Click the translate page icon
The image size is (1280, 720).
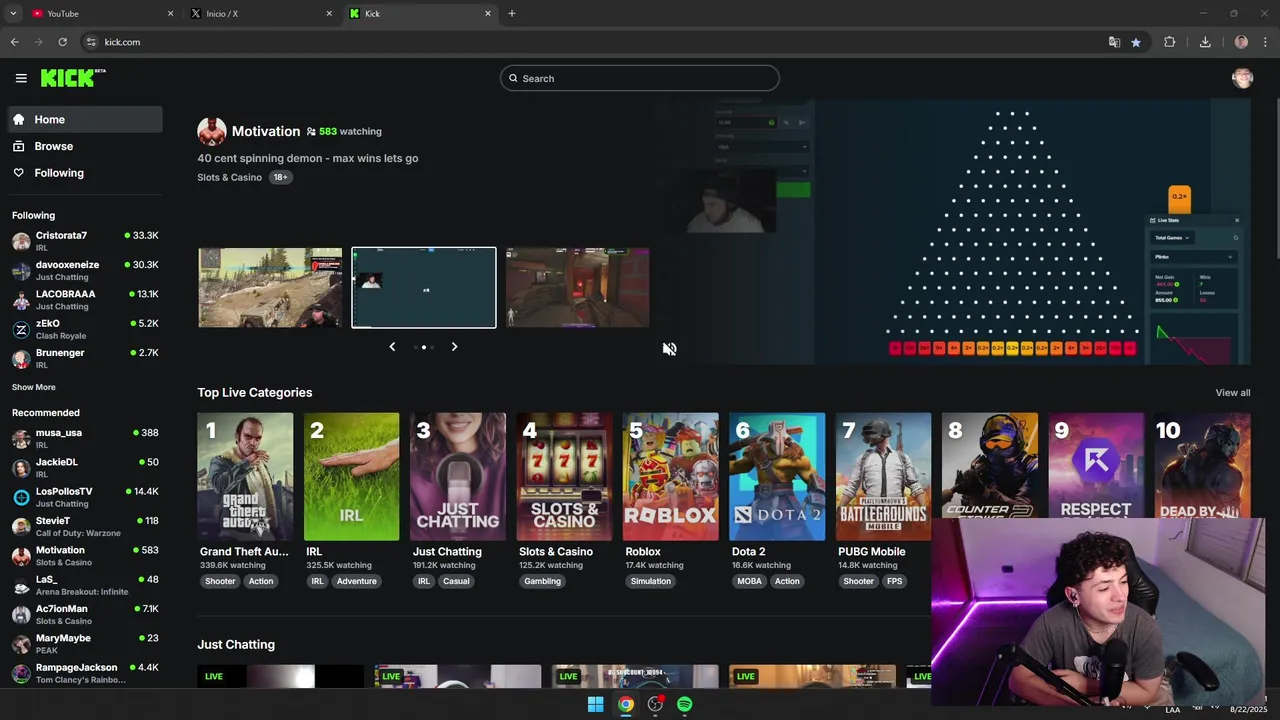[x=1114, y=42]
